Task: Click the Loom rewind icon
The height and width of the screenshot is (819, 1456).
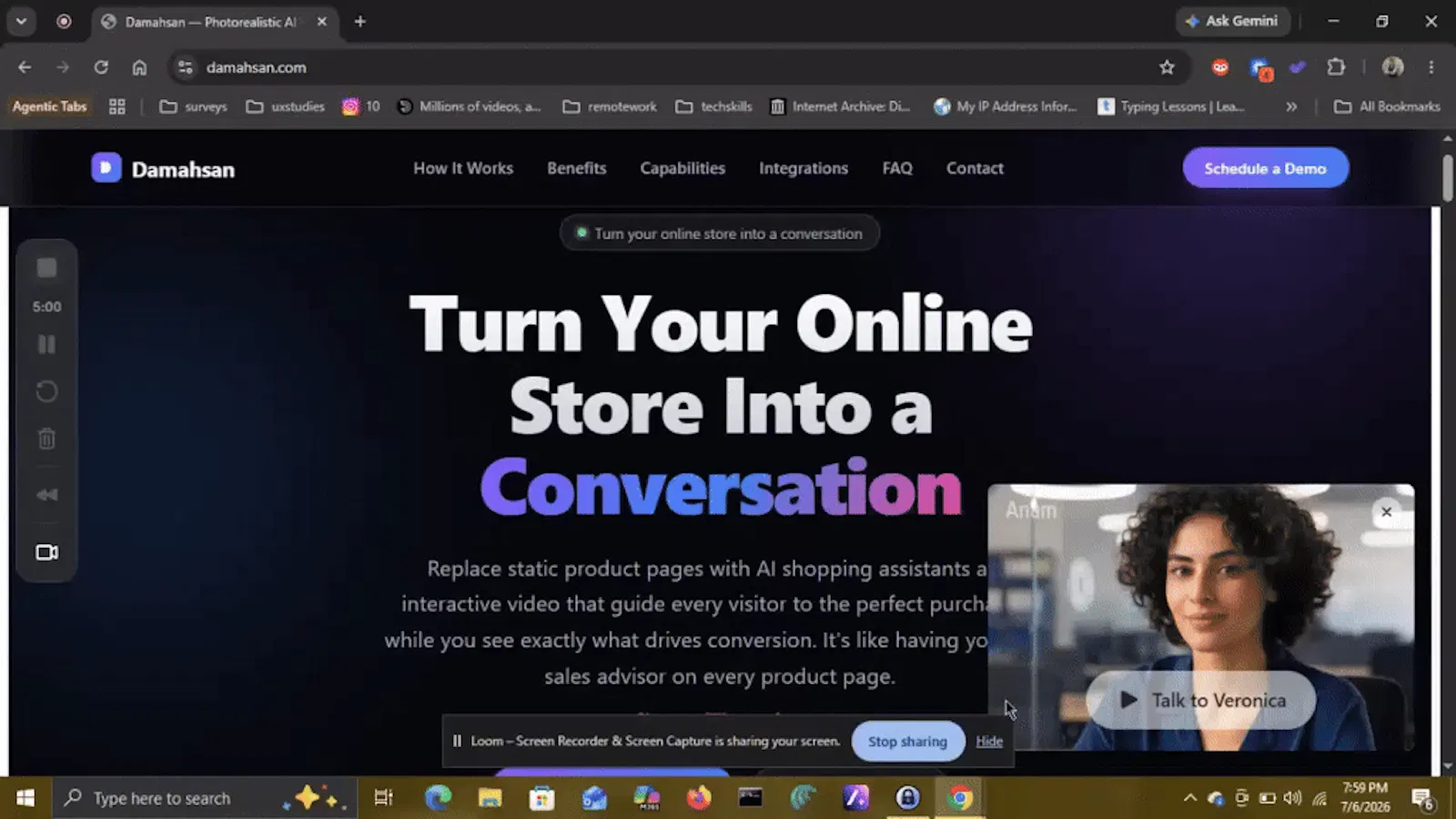Action: [46, 494]
